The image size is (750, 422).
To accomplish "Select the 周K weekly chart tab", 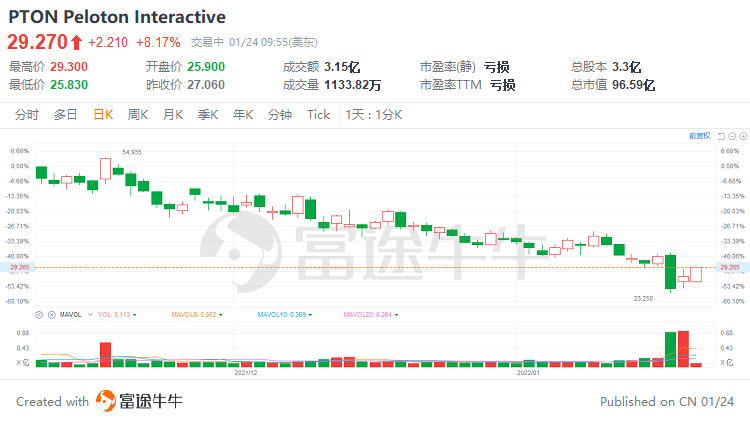I will pyautogui.click(x=138, y=115).
